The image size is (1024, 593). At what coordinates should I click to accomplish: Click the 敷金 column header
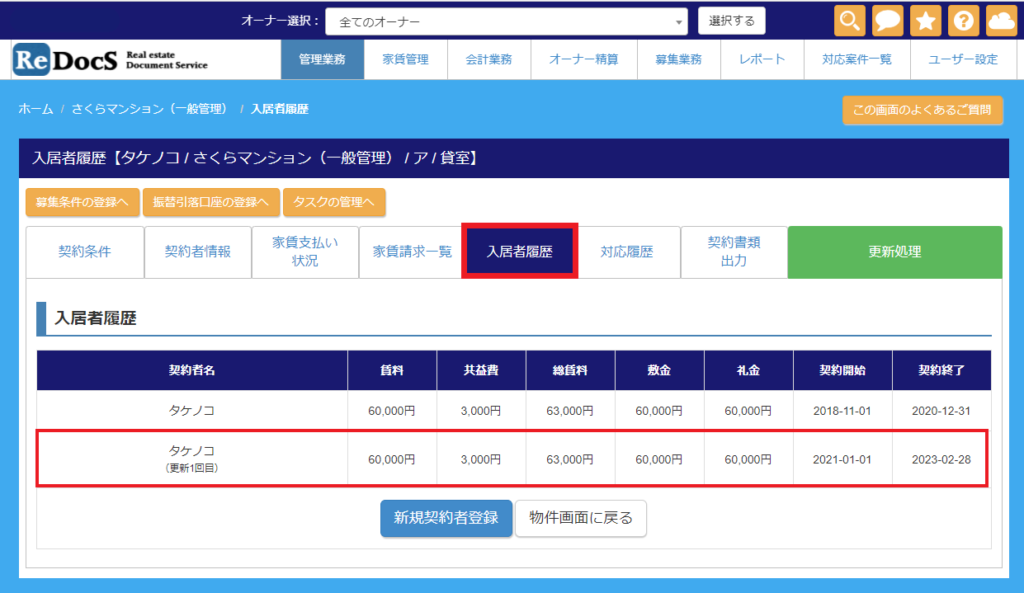659,370
